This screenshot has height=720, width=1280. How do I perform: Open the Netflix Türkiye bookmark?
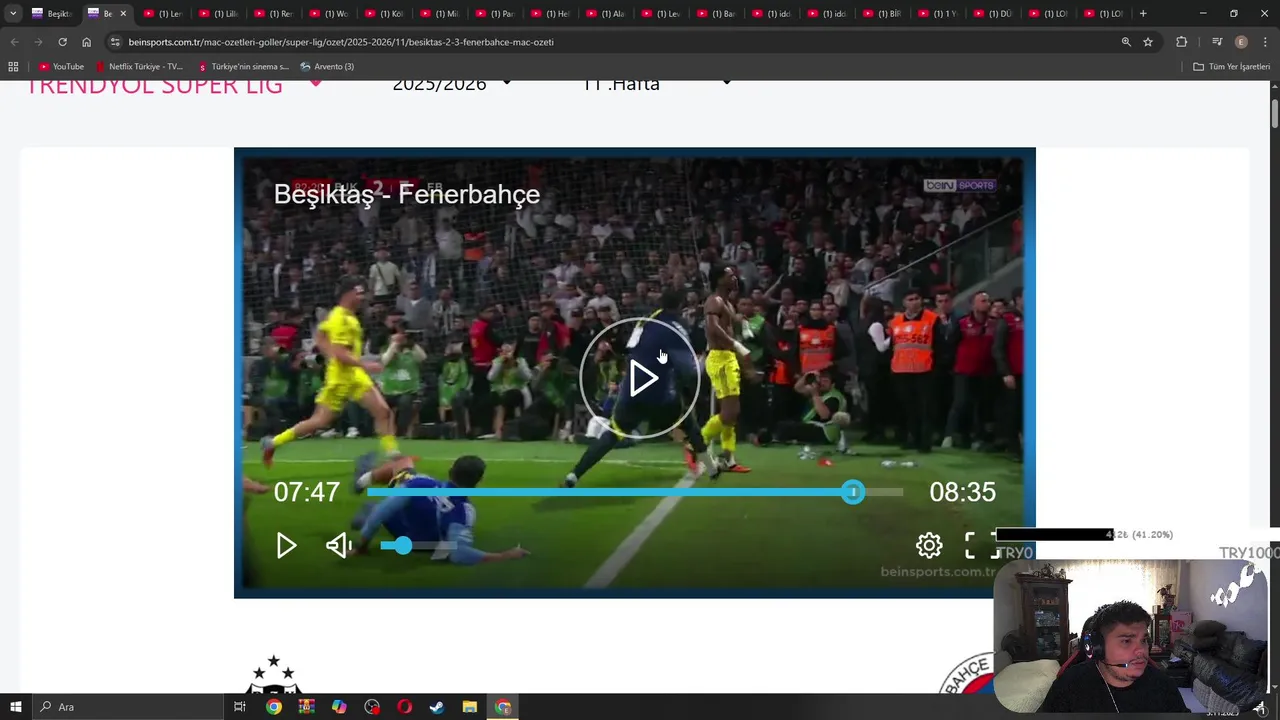click(140, 66)
